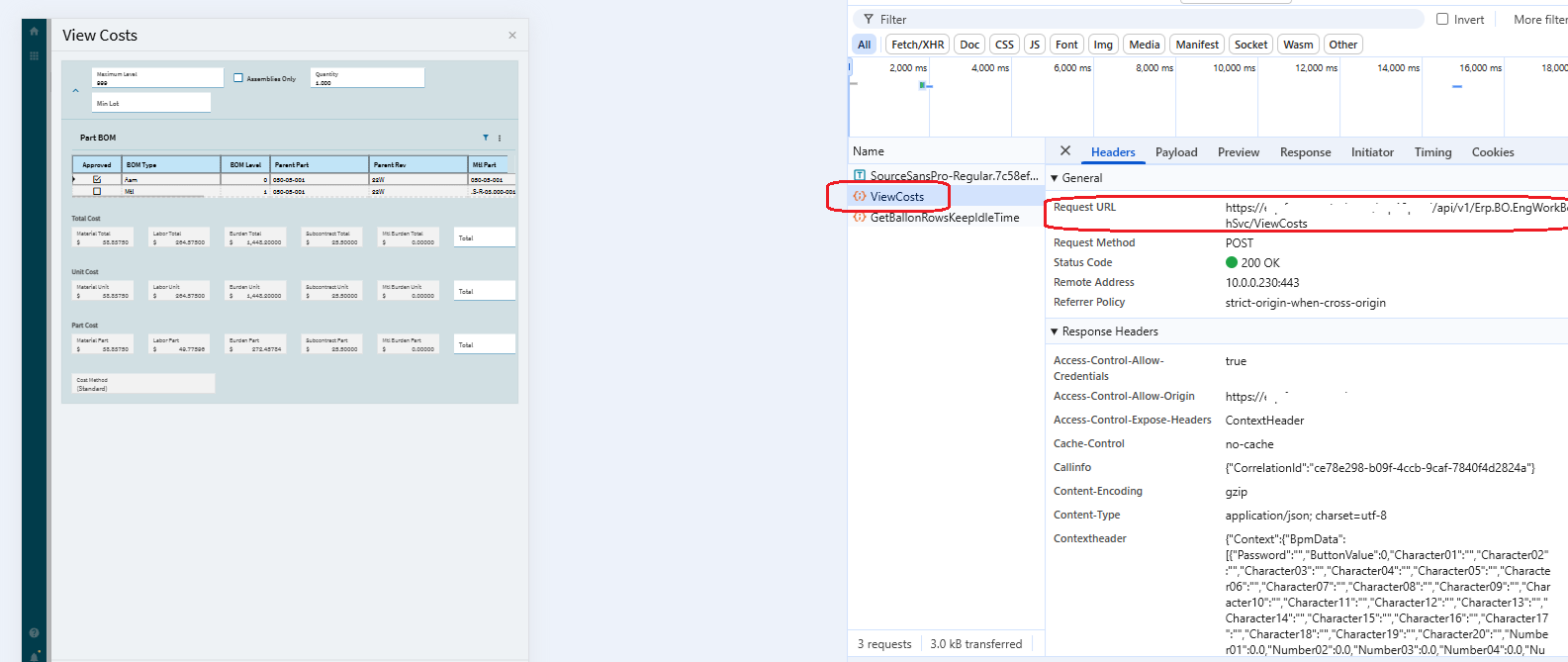Open the More filters dropdown
Viewport: 1568px width, 662px height.
click(1539, 19)
